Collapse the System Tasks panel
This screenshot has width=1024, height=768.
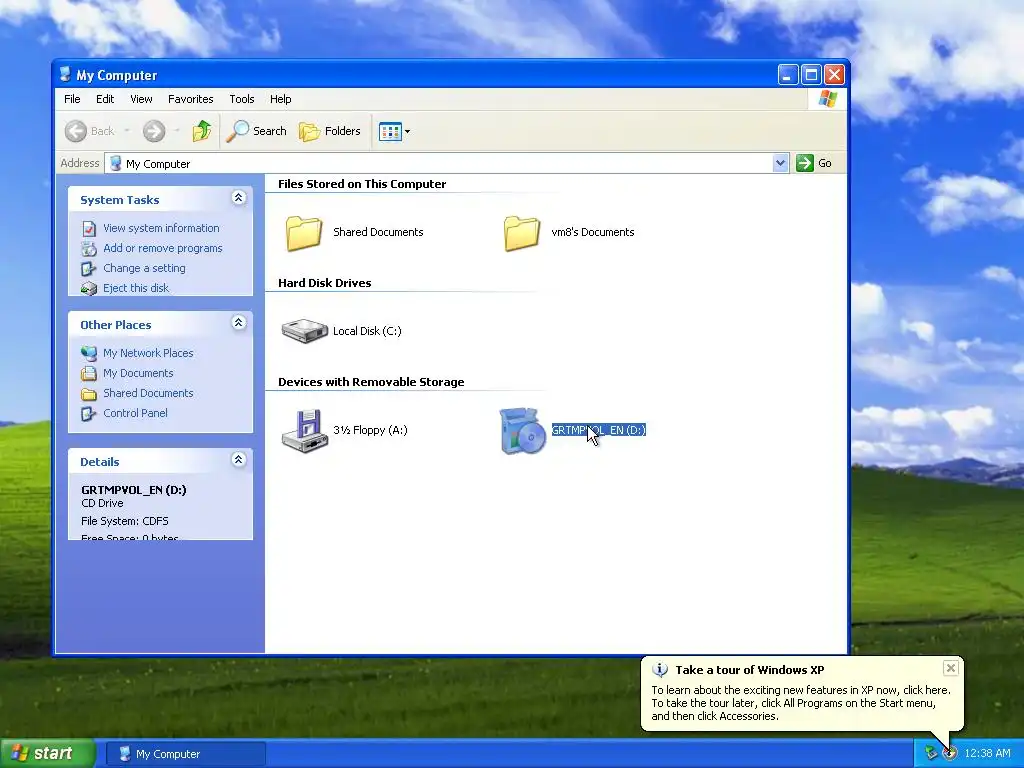point(238,198)
